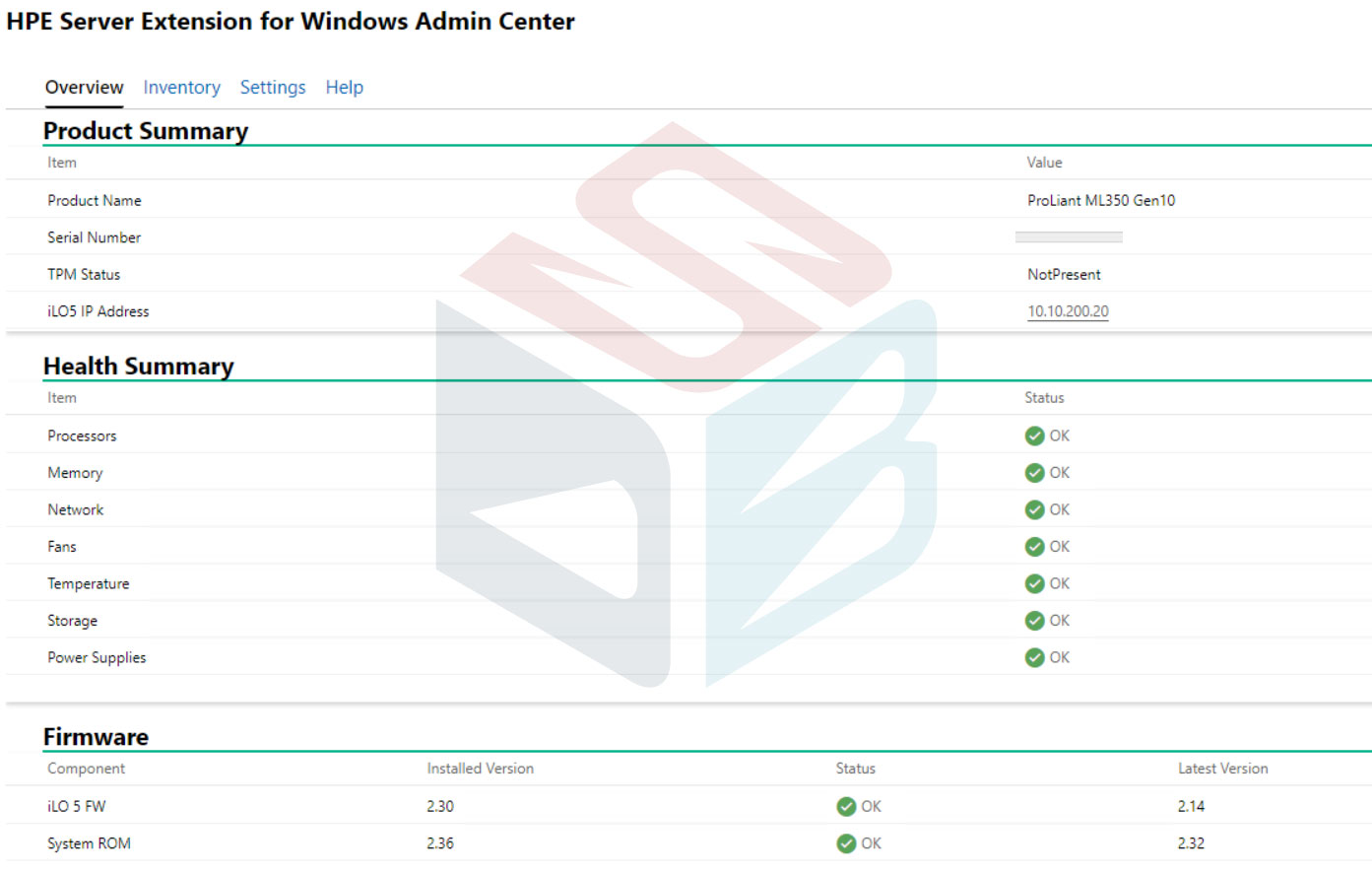The image size is (1372, 873).
Task: Open the Settings tab
Action: [273, 87]
